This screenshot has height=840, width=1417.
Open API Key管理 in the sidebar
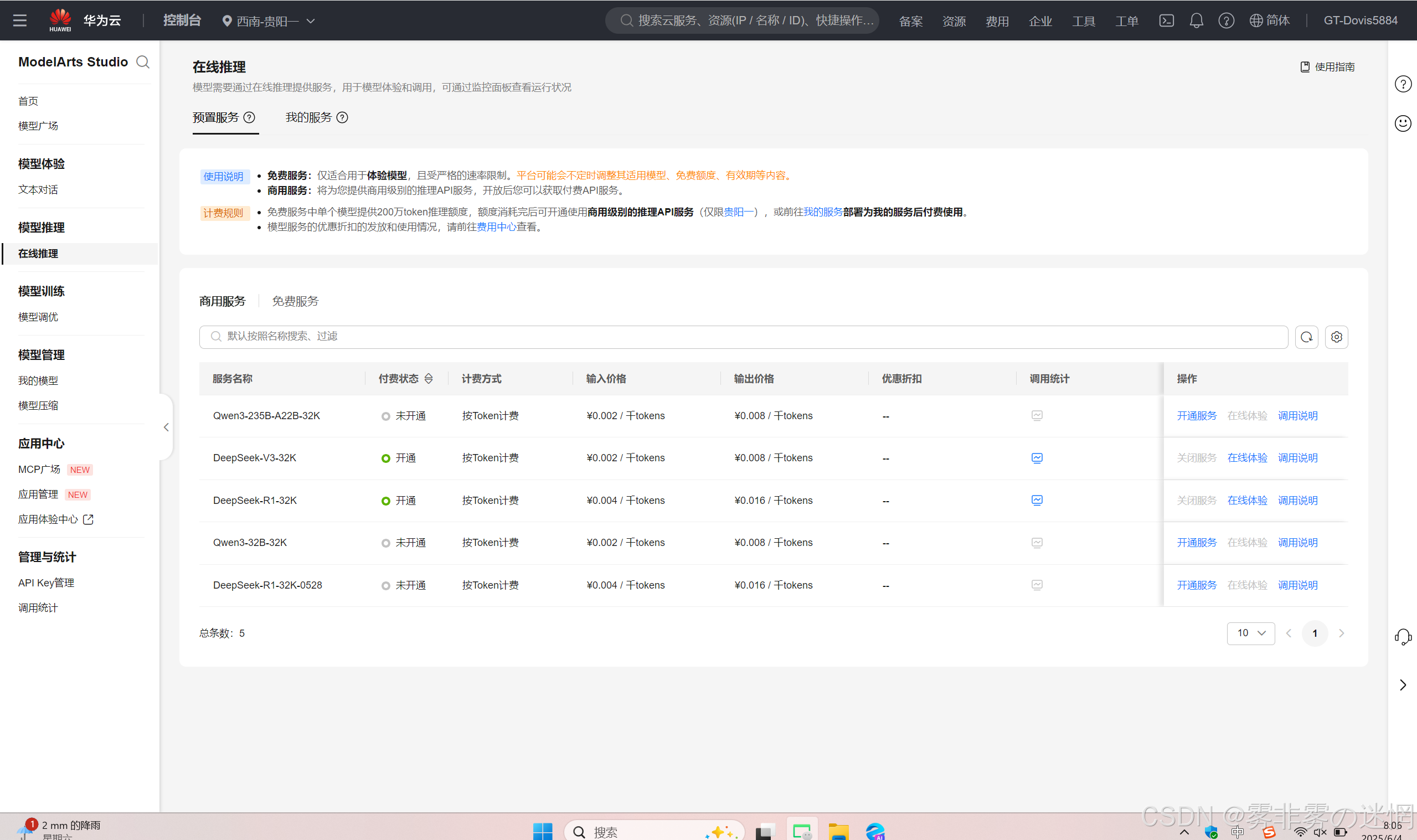(x=46, y=583)
